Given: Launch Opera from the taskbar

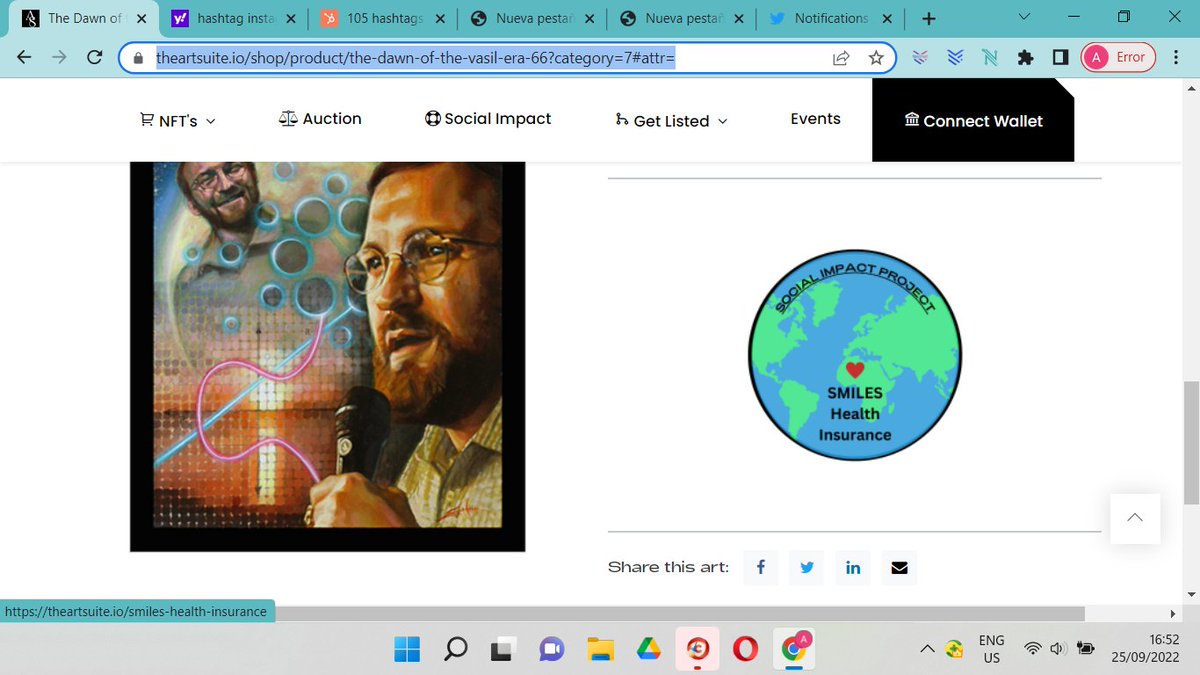Looking at the screenshot, I should (x=744, y=649).
